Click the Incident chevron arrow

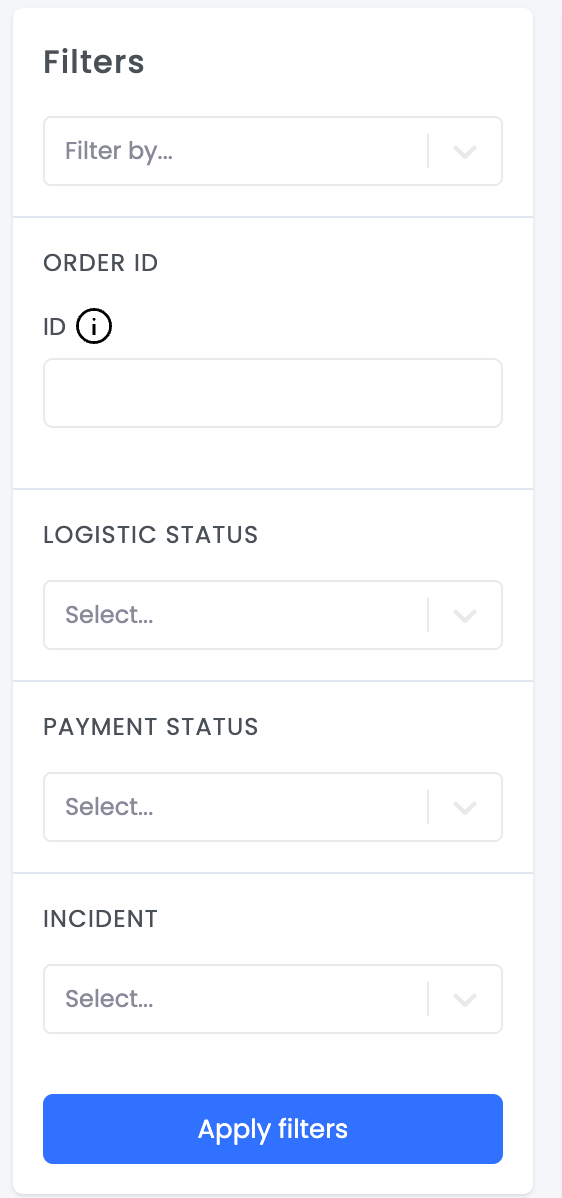465,999
